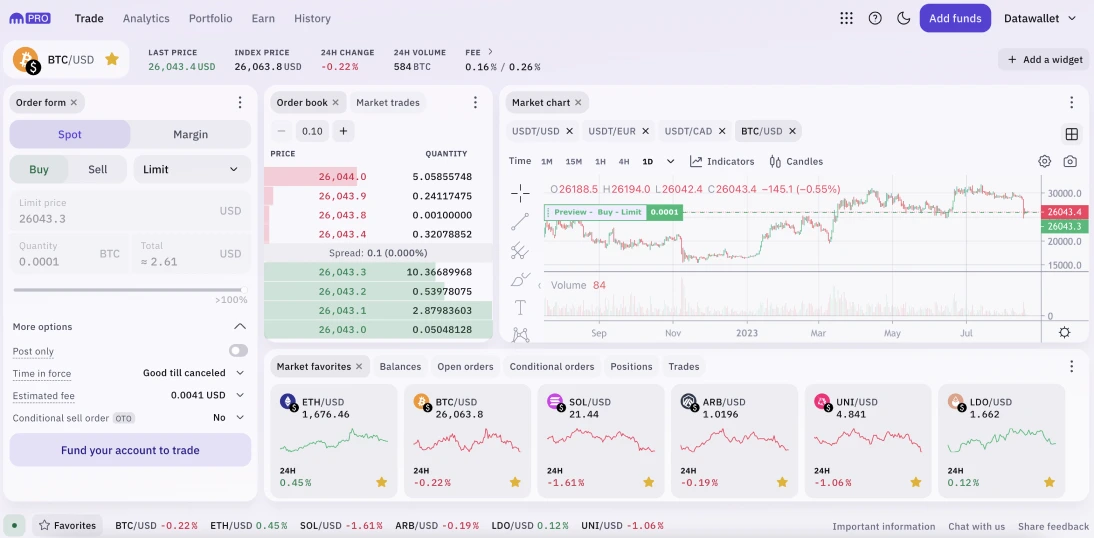Image resolution: width=1094 pixels, height=538 pixels.
Task: Expand more chart timeframes chevron
Action: pyautogui.click(x=670, y=161)
